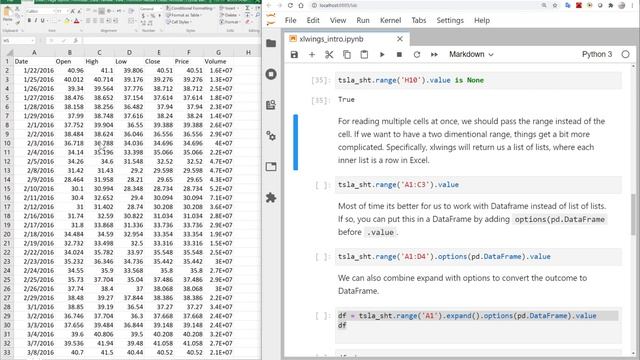This screenshot has height=360, width=640.
Task: Select the Excel cell with Volume header
Action: (x=218, y=62)
